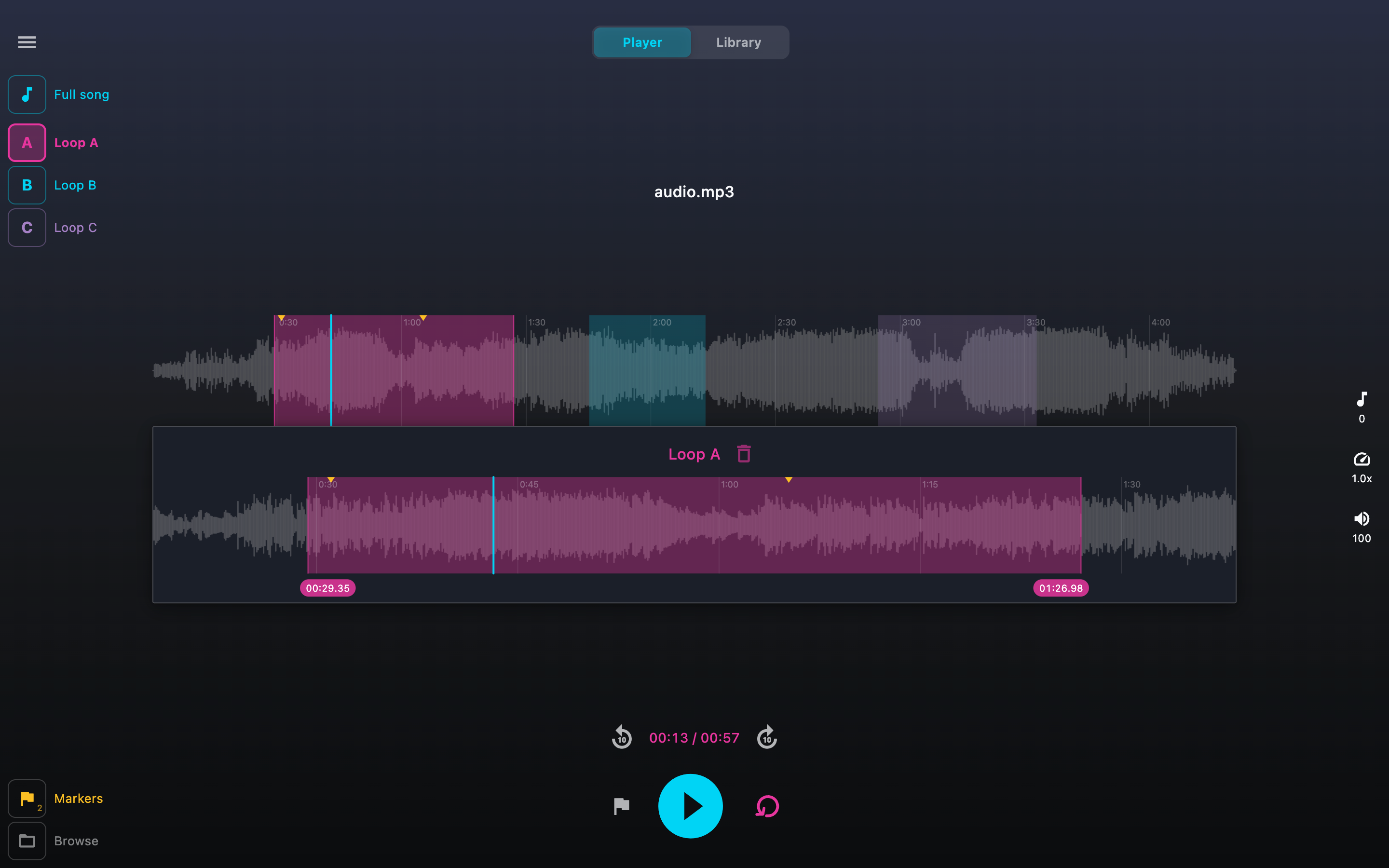The height and width of the screenshot is (868, 1389).
Task: Click the Markers label
Action: point(79,799)
